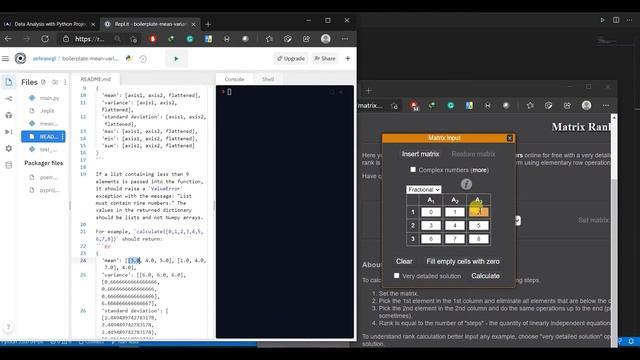Click matrix cell row 2 column A2
The height and width of the screenshot is (360, 640).
455,225
